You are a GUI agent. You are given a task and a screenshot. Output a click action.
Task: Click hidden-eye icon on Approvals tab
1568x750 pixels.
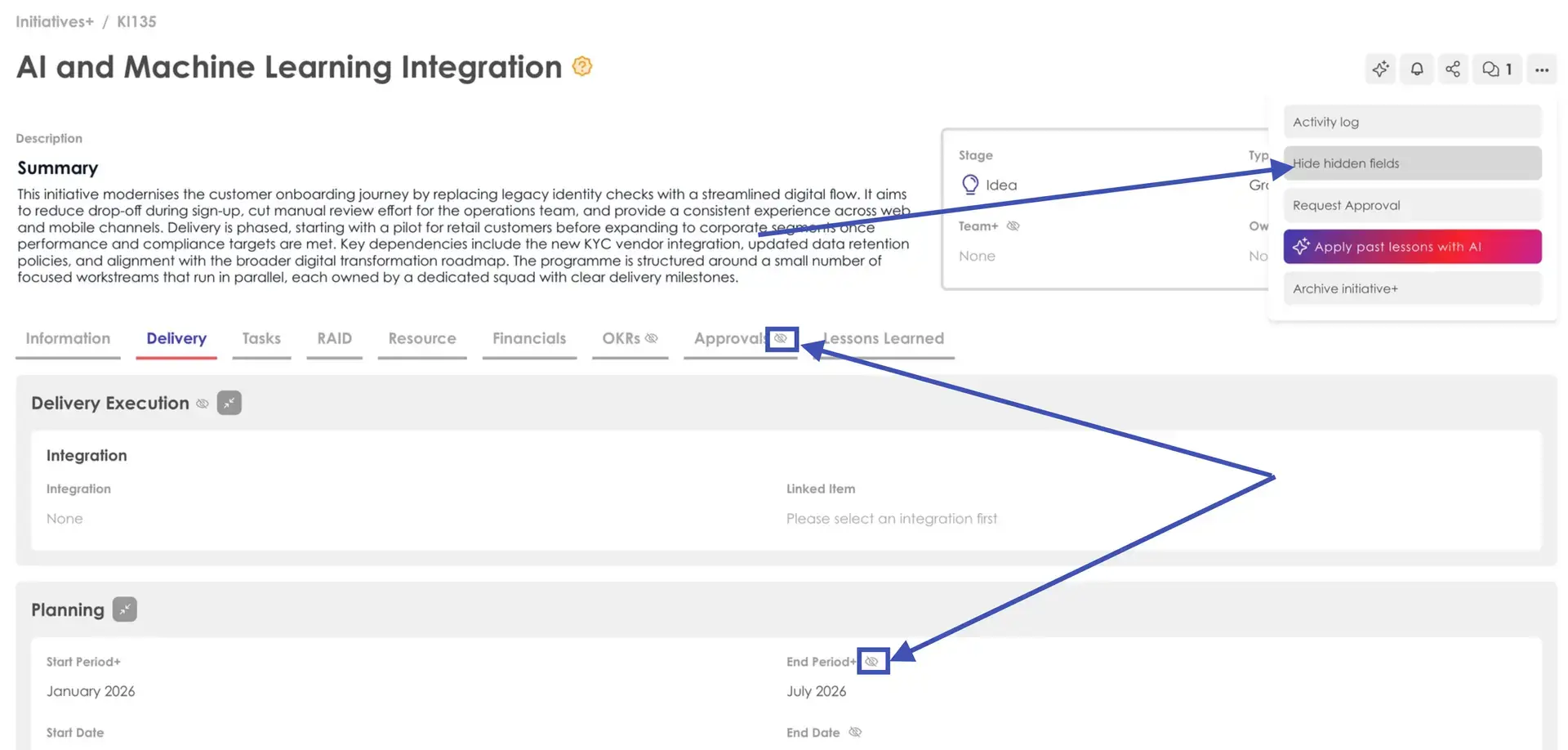(x=782, y=338)
